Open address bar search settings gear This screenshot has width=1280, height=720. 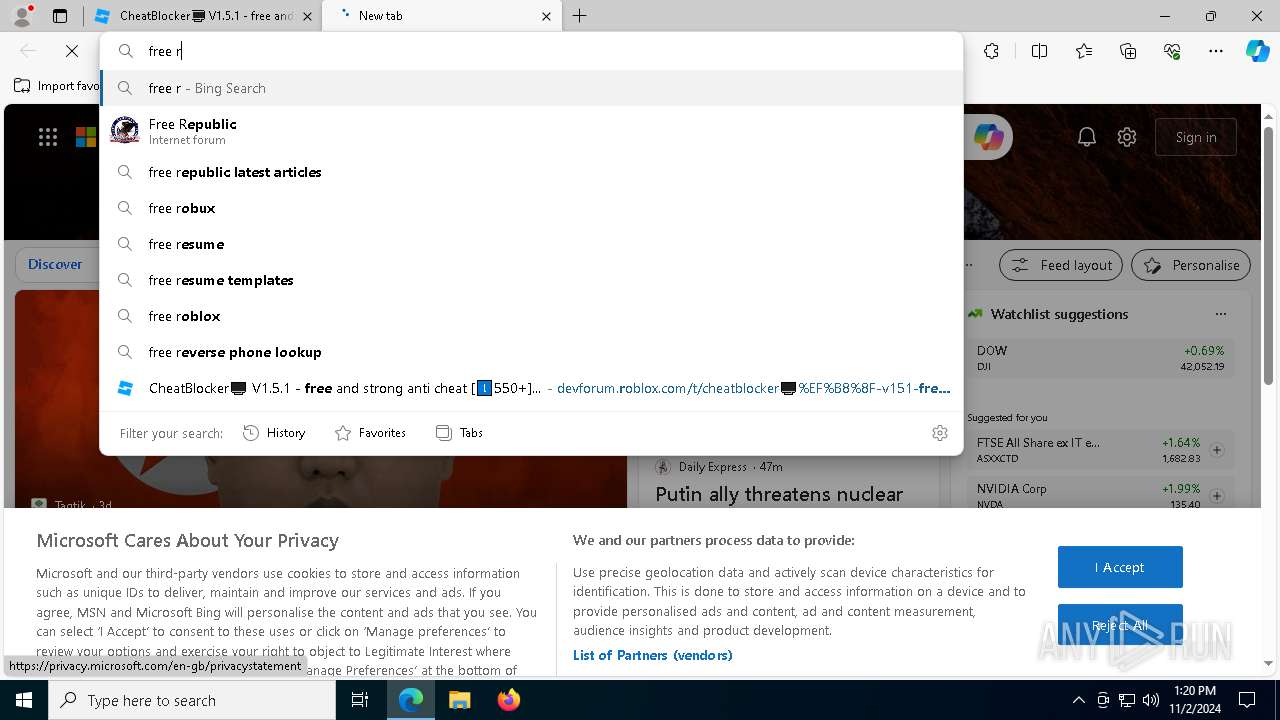[940, 433]
